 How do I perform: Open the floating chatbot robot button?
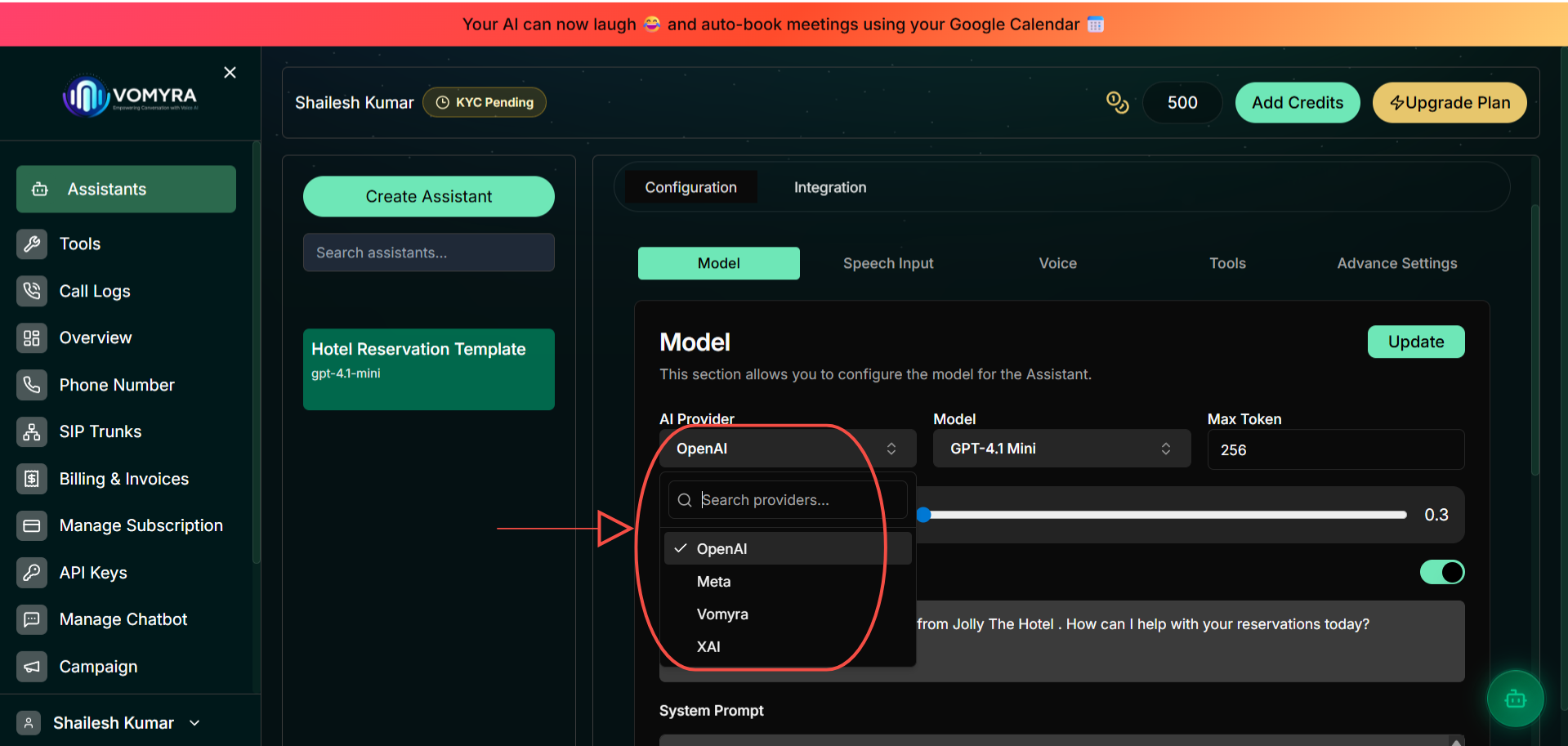[1516, 699]
